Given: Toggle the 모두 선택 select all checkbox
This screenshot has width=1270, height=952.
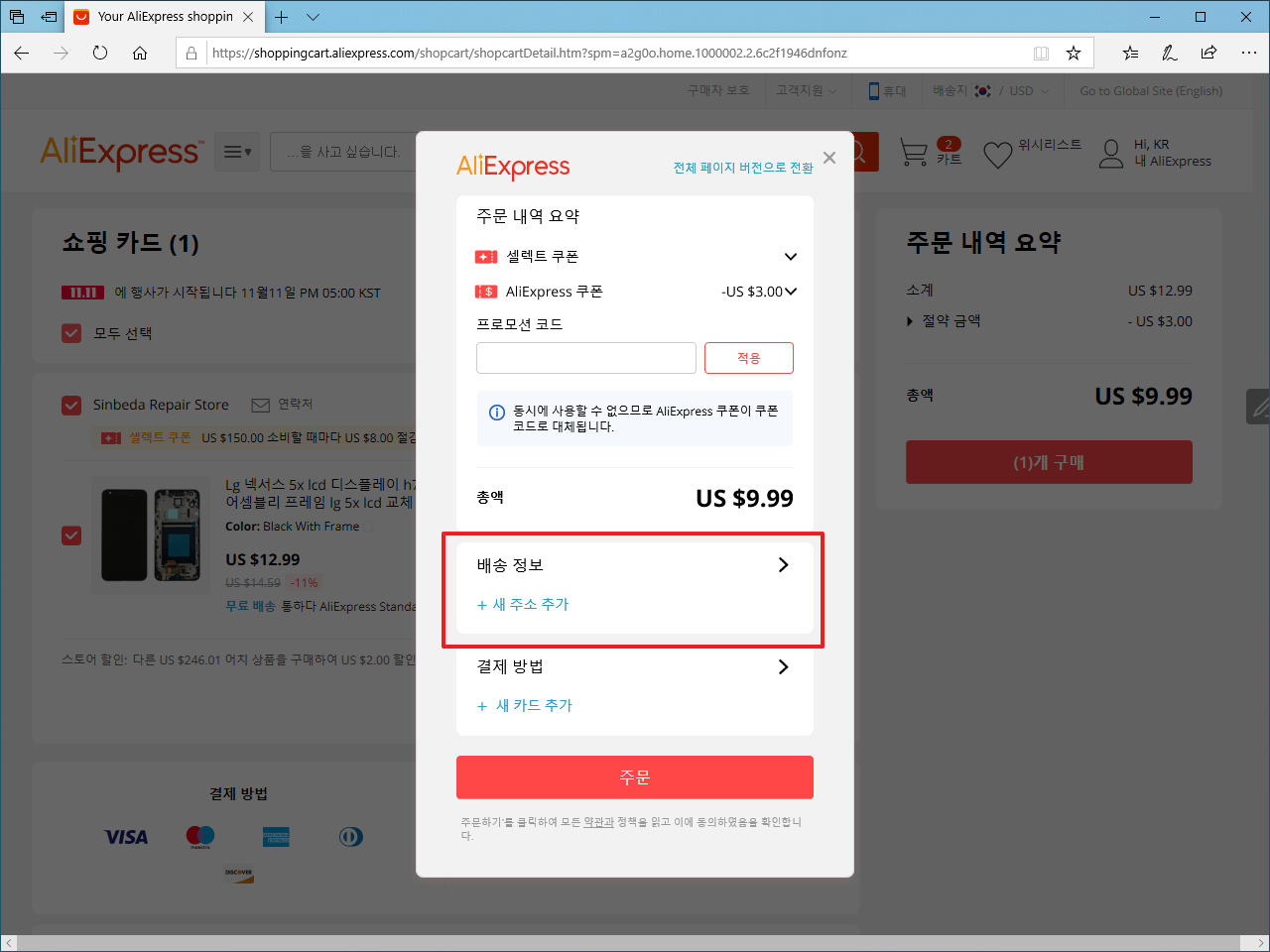Looking at the screenshot, I should click(71, 333).
